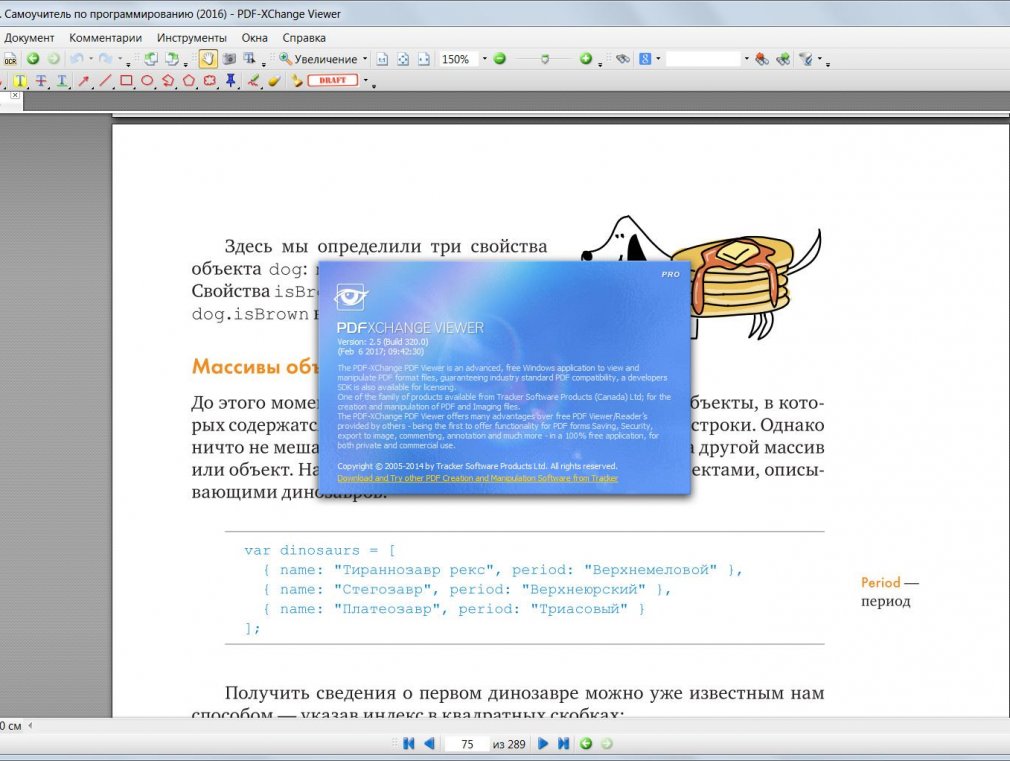Click the redo arrow icon
1010x761 pixels.
[106, 59]
